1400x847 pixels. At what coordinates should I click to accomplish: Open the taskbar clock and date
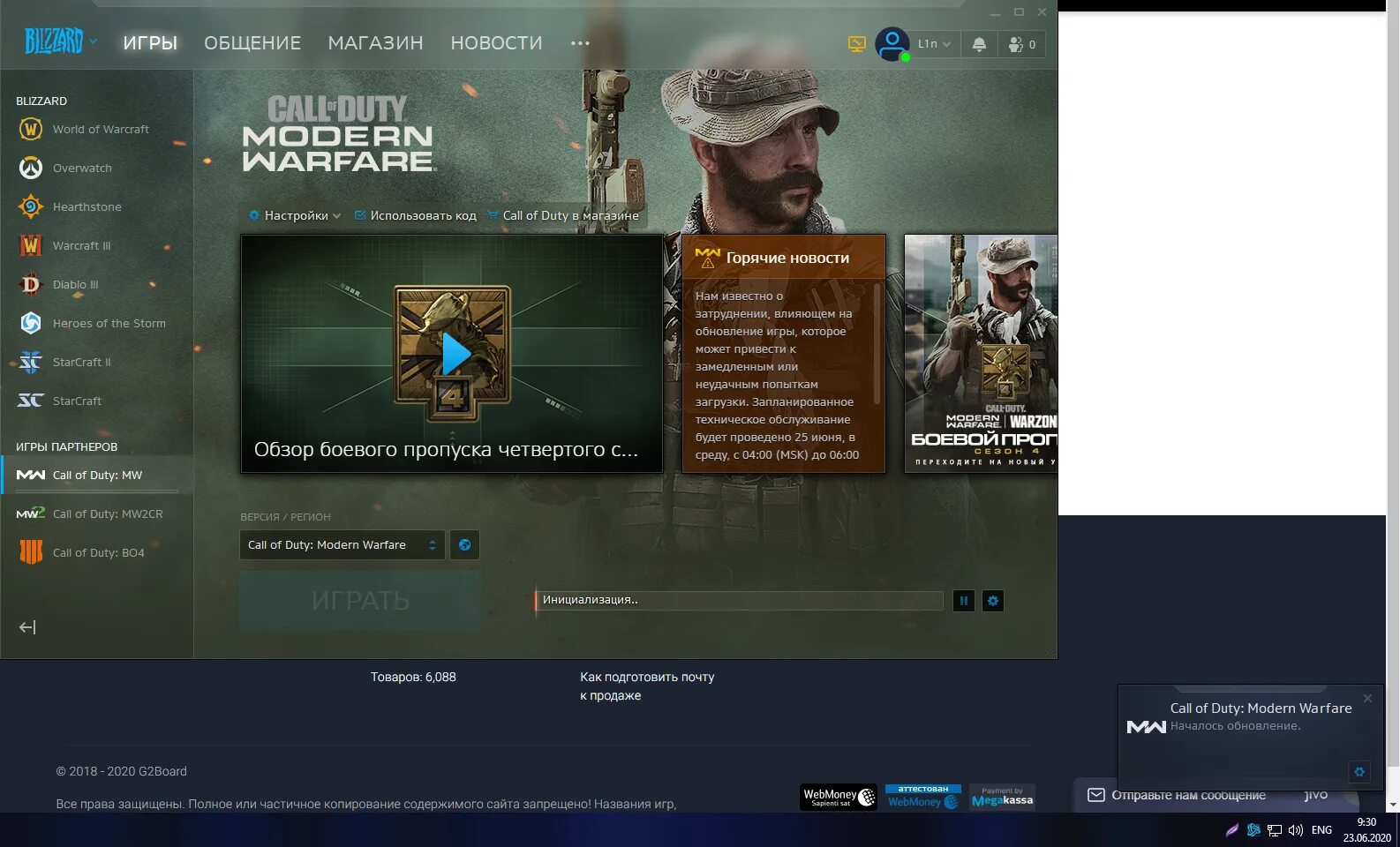coord(1366,830)
